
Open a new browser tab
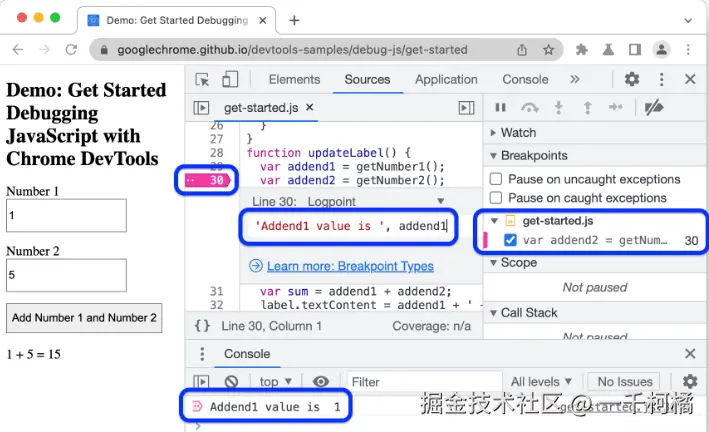(x=294, y=20)
